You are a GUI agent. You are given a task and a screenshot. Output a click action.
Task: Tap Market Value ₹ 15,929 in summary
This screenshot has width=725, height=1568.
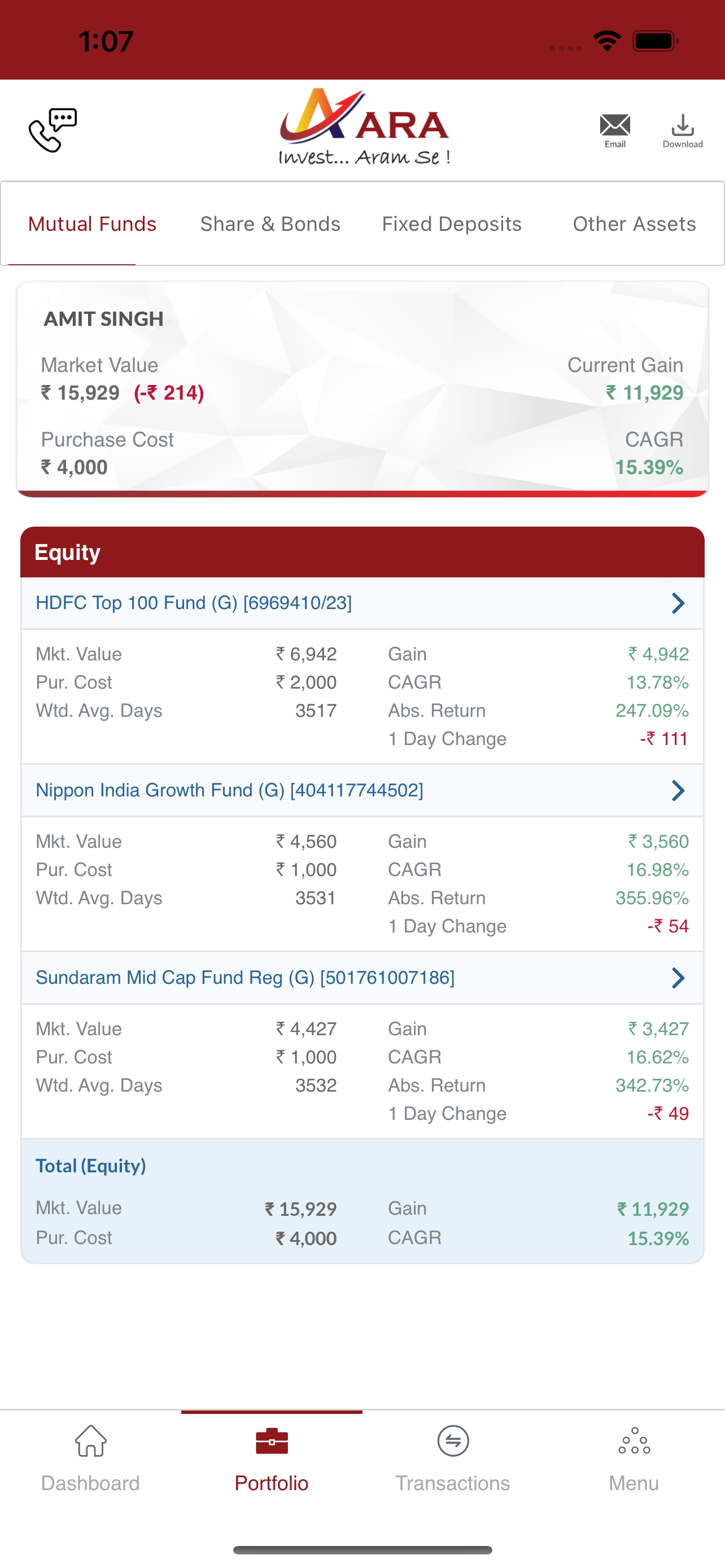80,393
